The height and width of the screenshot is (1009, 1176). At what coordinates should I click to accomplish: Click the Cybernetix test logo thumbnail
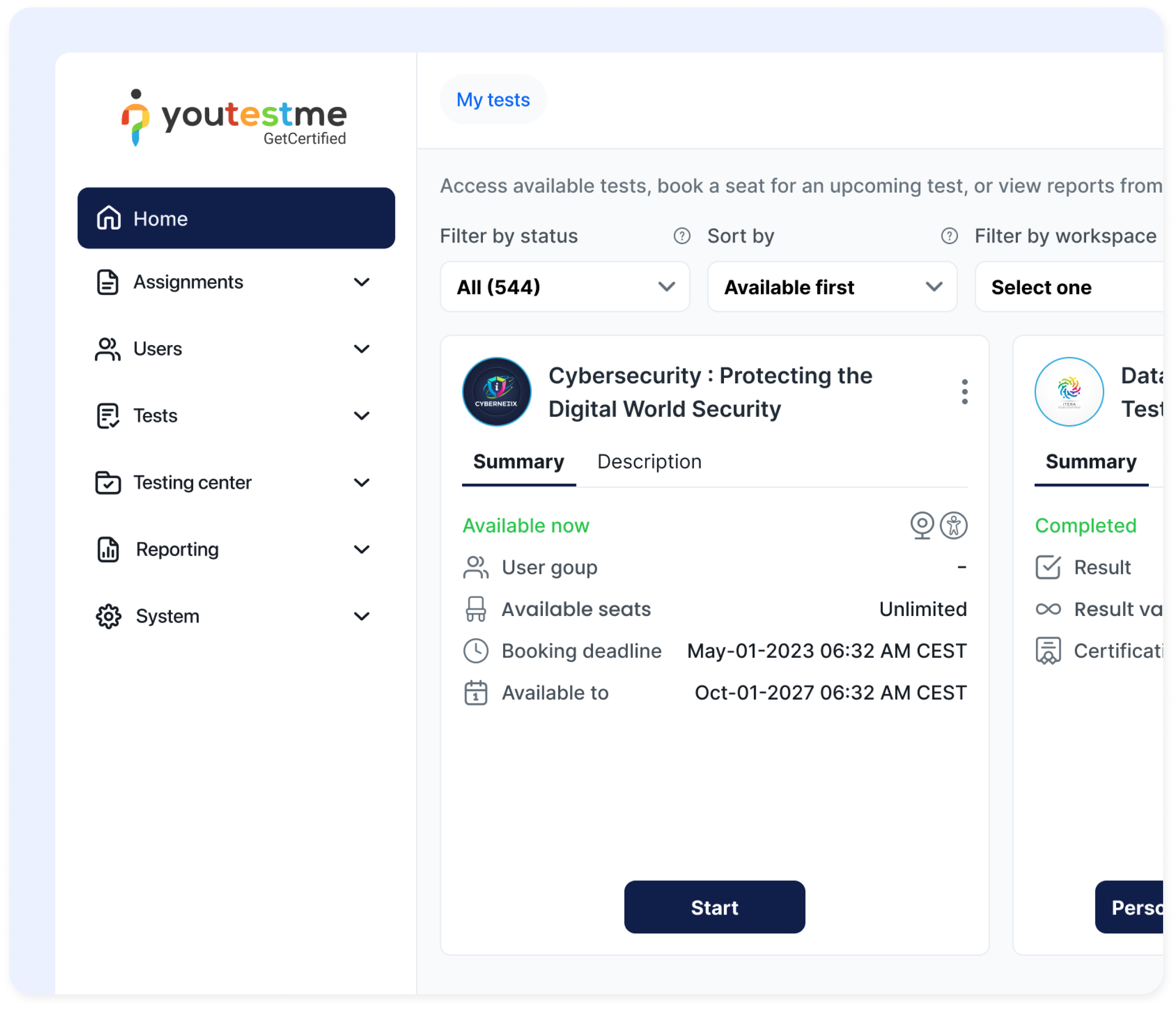coord(497,392)
